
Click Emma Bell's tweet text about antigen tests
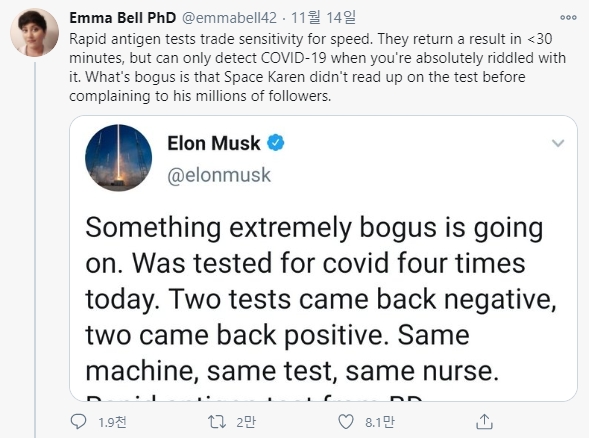[x=317, y=68]
